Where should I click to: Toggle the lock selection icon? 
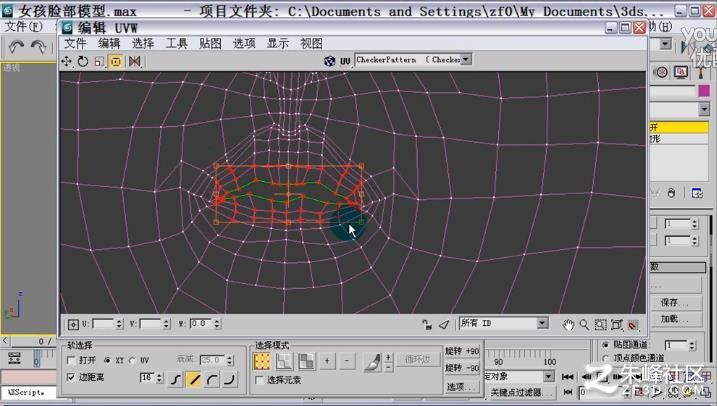pos(427,324)
